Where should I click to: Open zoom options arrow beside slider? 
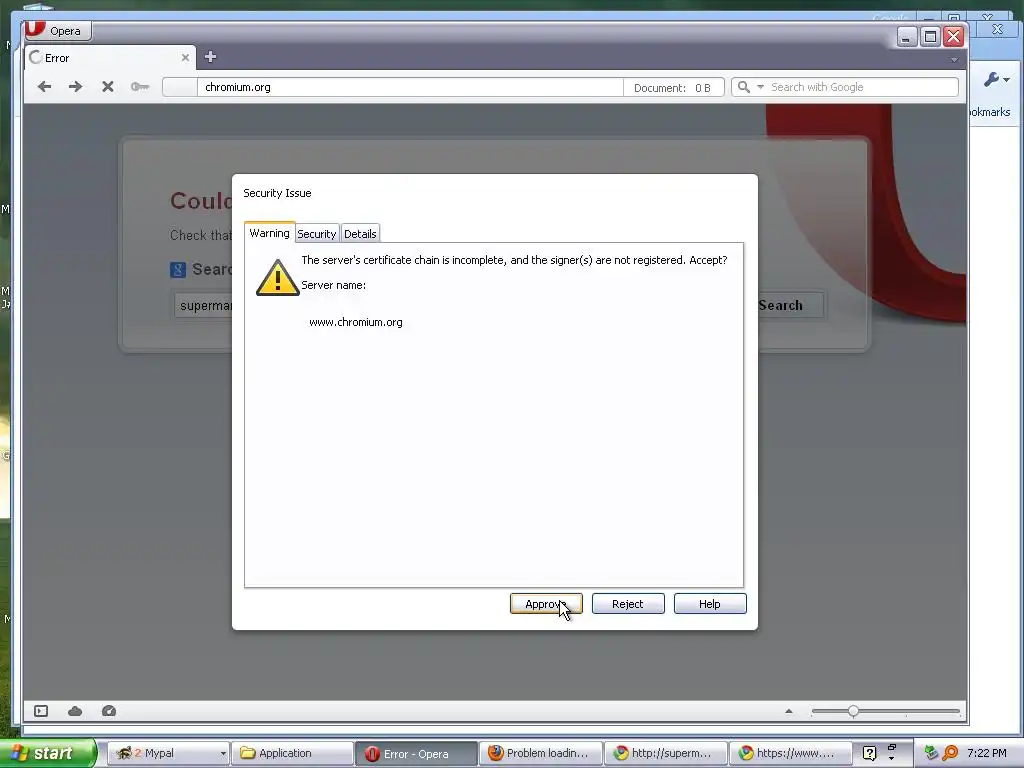coord(789,711)
